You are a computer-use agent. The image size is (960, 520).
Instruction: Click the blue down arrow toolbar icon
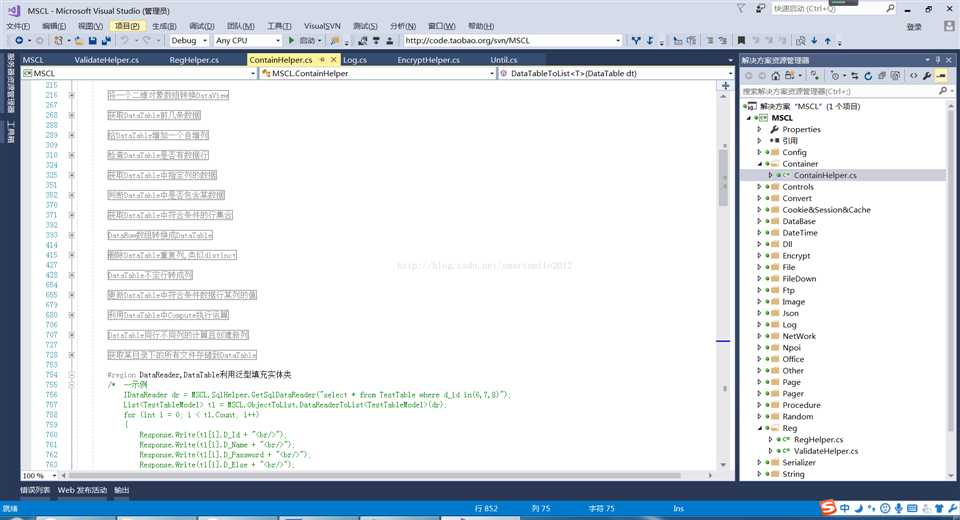tap(814, 40)
